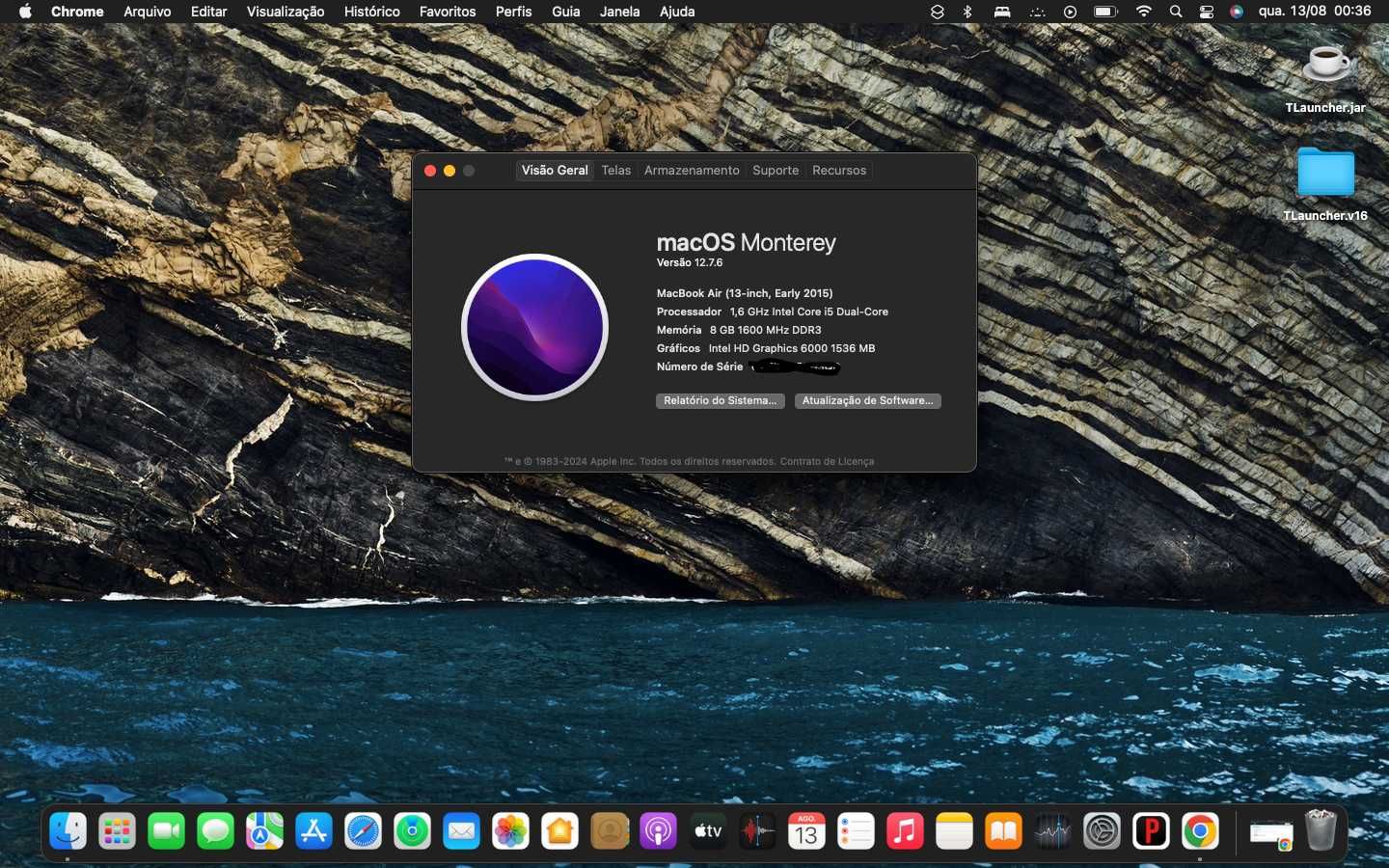Open date and time qua. 13/08 00:36

1315,12
